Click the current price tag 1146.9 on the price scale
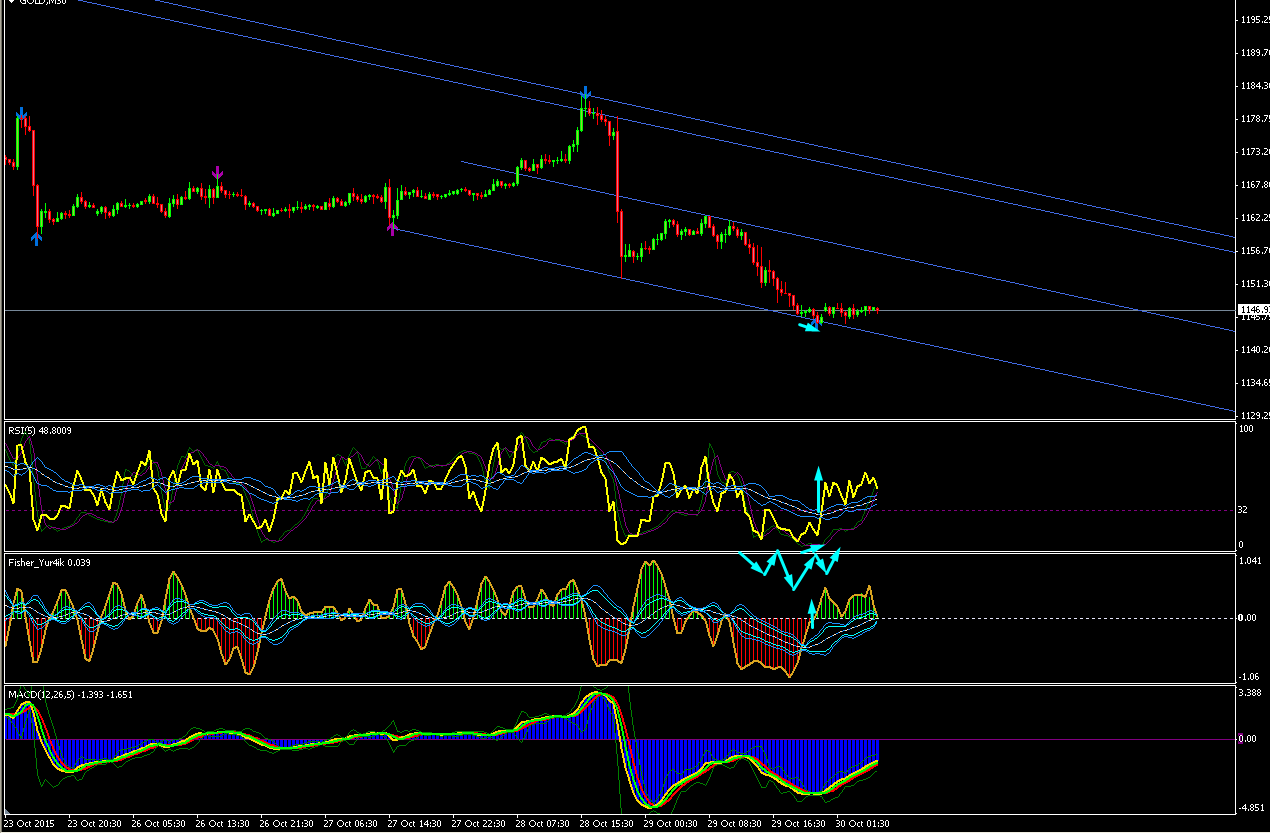The width and height of the screenshot is (1270, 834). [x=1254, y=310]
